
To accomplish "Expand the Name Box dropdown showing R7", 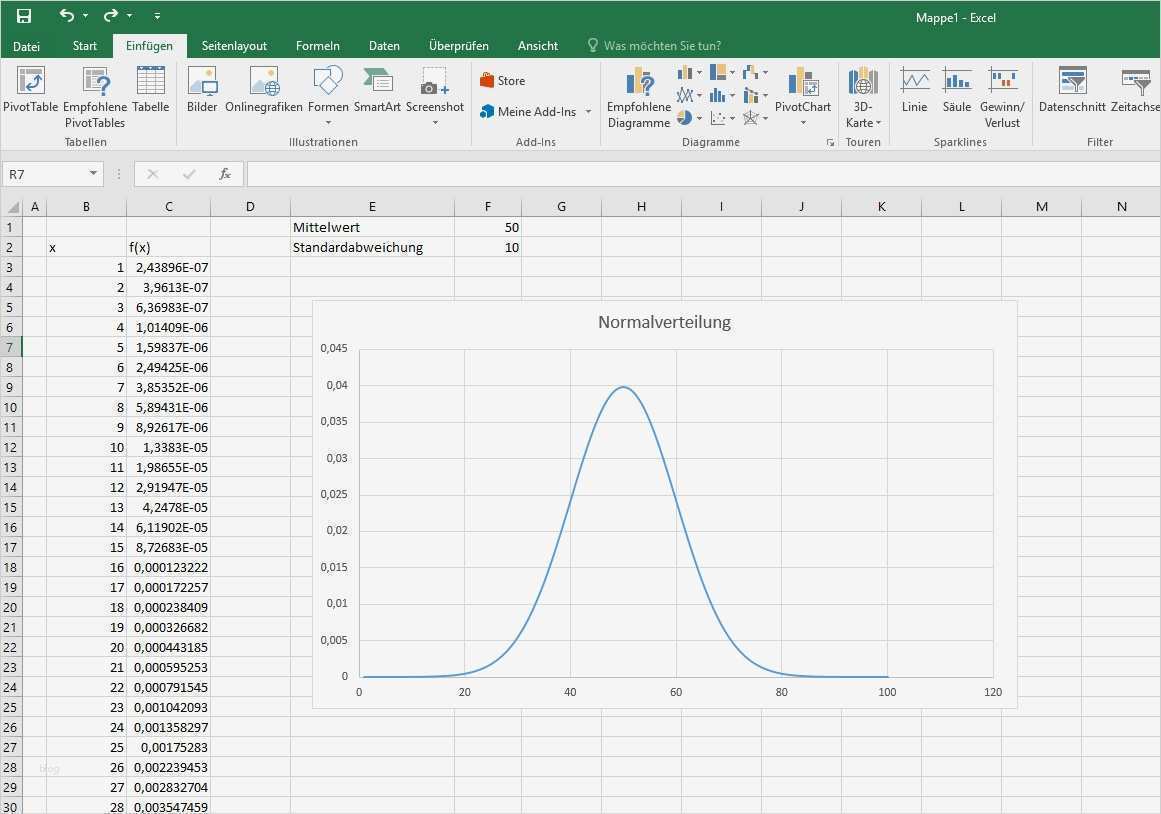I will click(94, 174).
